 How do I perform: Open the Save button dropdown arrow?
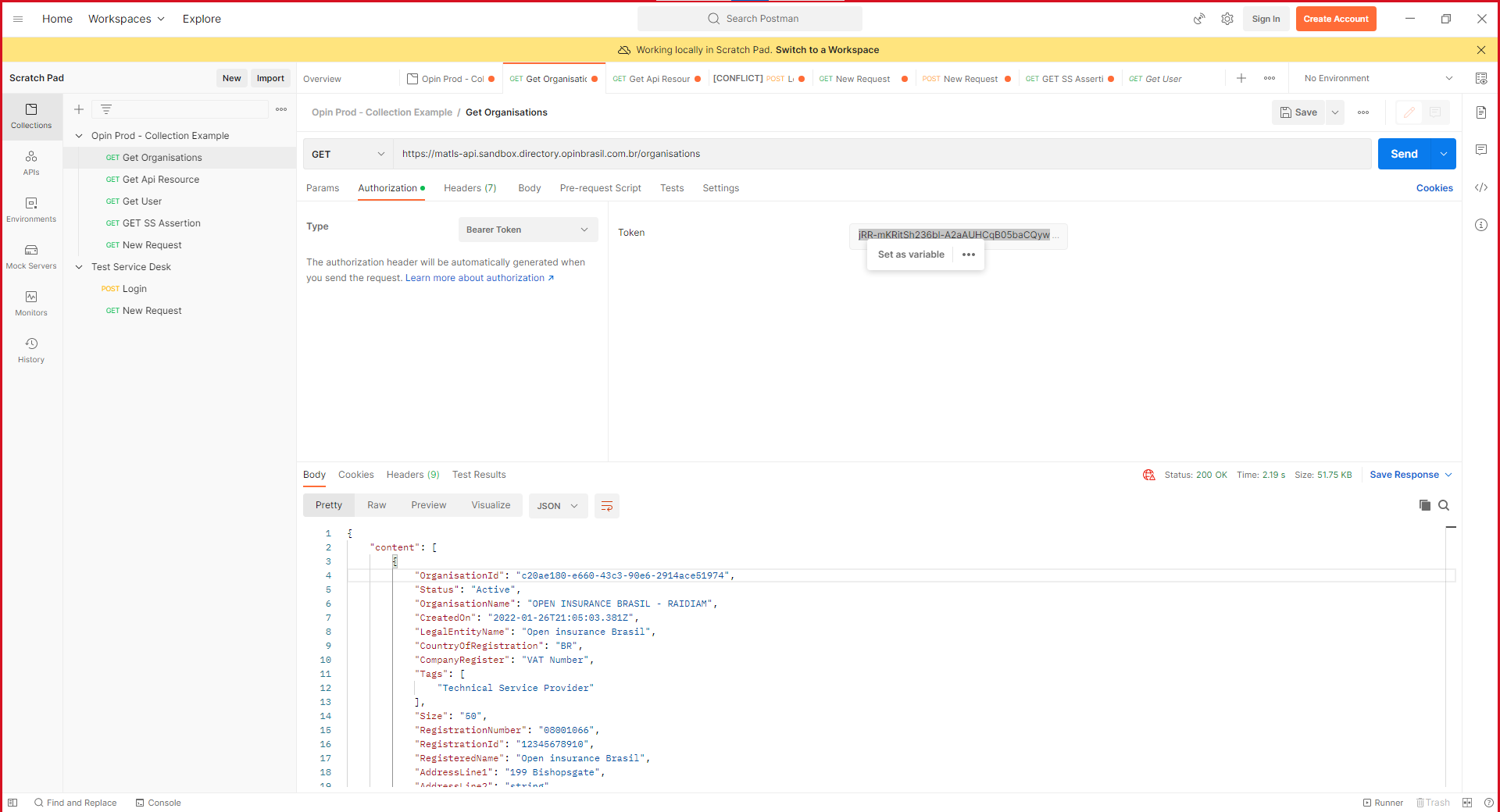pyautogui.click(x=1335, y=112)
